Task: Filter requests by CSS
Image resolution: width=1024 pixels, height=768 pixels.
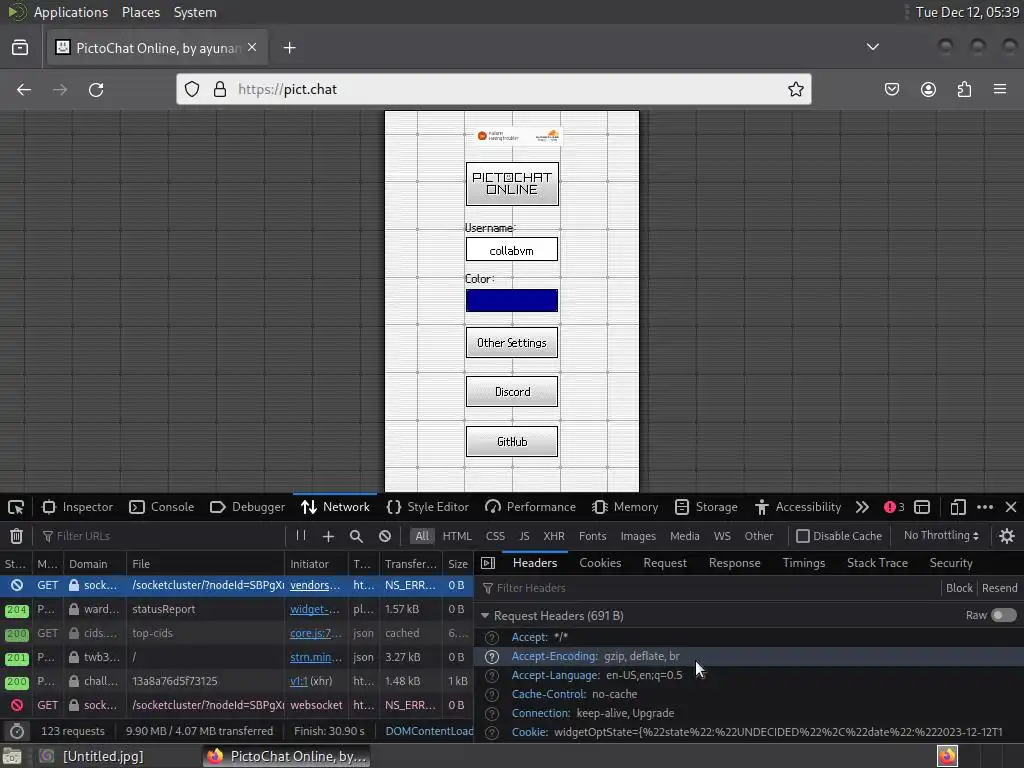Action: pyautogui.click(x=495, y=536)
